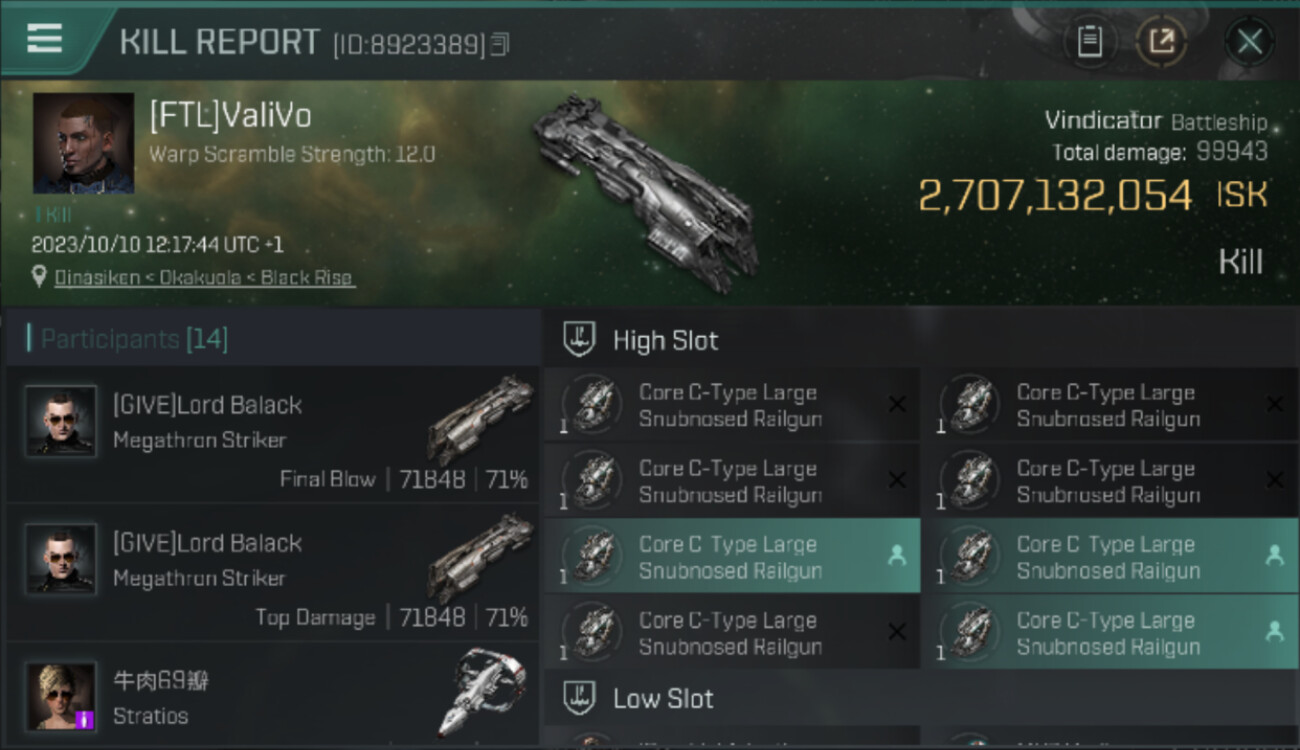This screenshot has height=750, width=1300.
Task: Click the Megathron Striker ship icon for Final Blow
Action: (x=481, y=419)
